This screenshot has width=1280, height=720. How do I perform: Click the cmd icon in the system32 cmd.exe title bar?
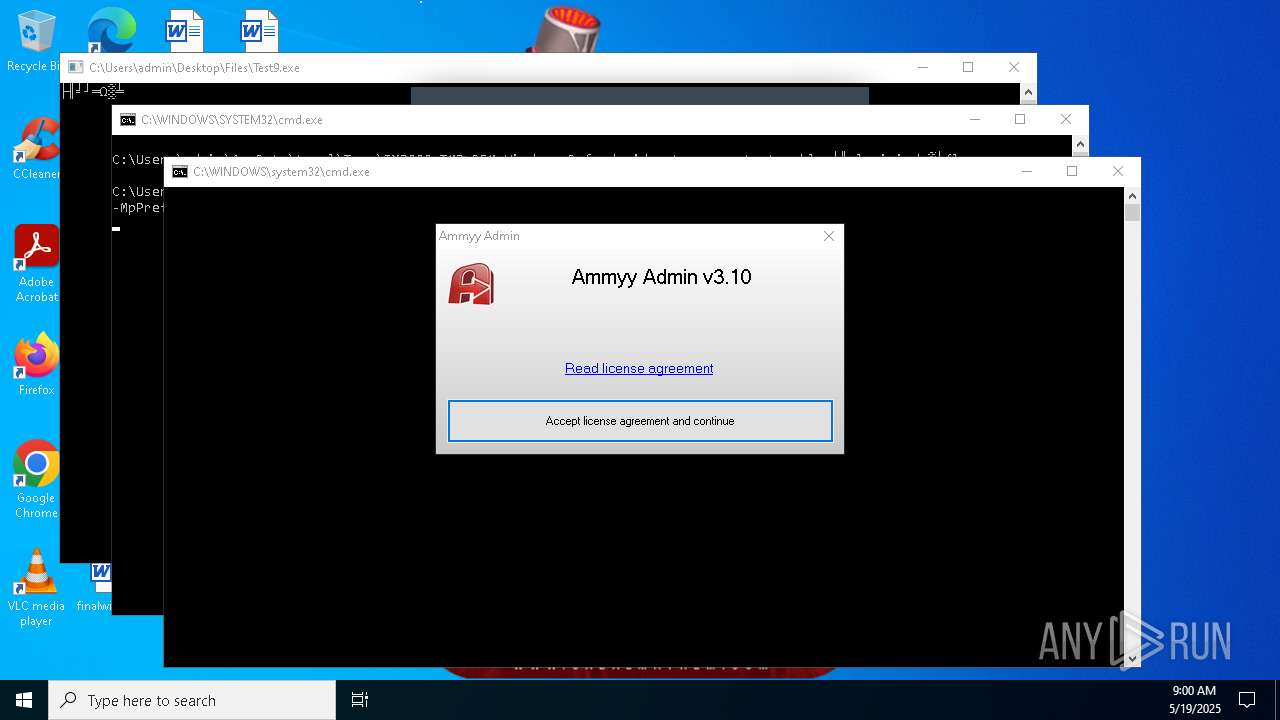180,172
